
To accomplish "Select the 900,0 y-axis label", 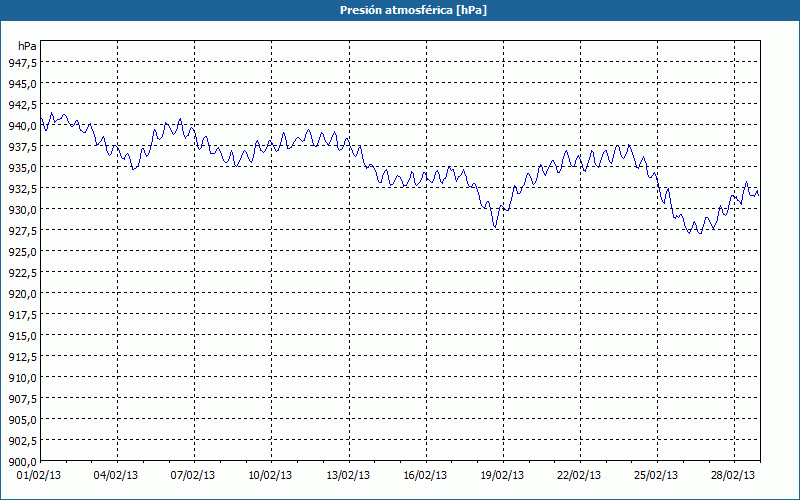I will tap(22, 461).
